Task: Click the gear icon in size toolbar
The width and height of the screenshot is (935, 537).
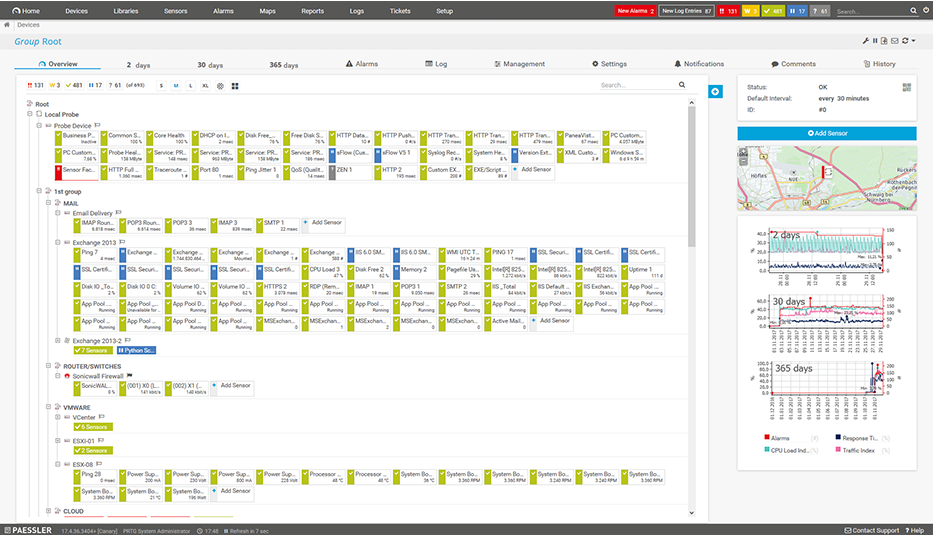Action: point(221,86)
